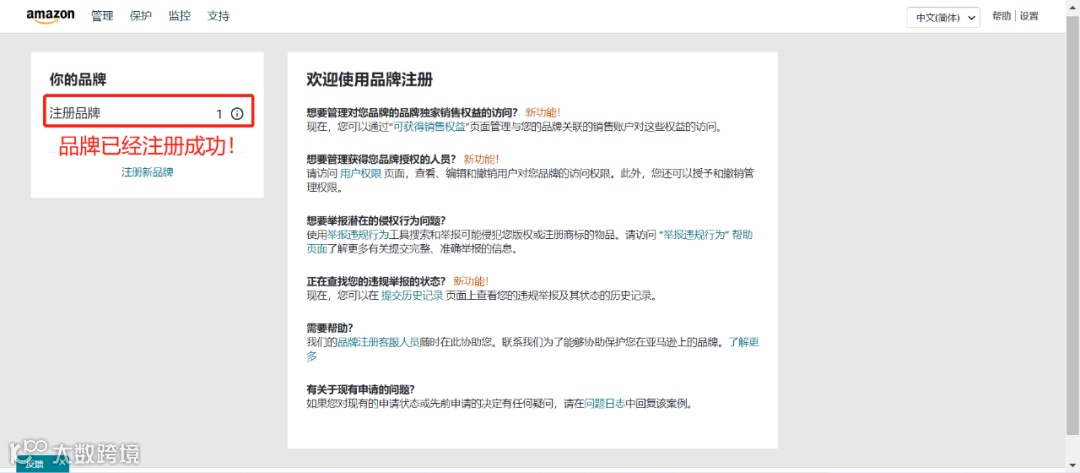Screen dimensions: 1080x473
Task: Open the 问题日志 link
Action: 605,403
